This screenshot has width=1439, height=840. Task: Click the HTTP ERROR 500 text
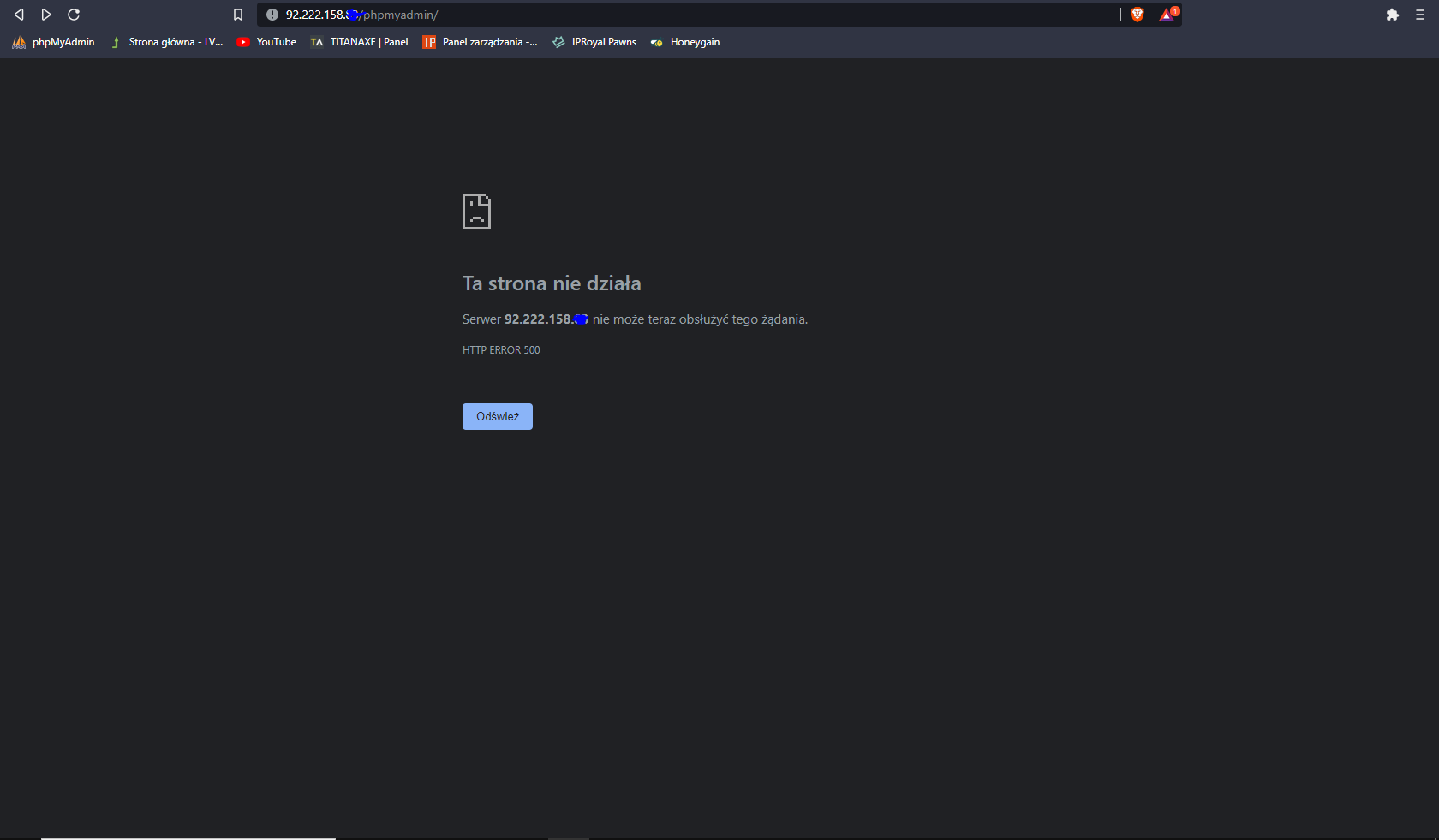[x=501, y=350]
